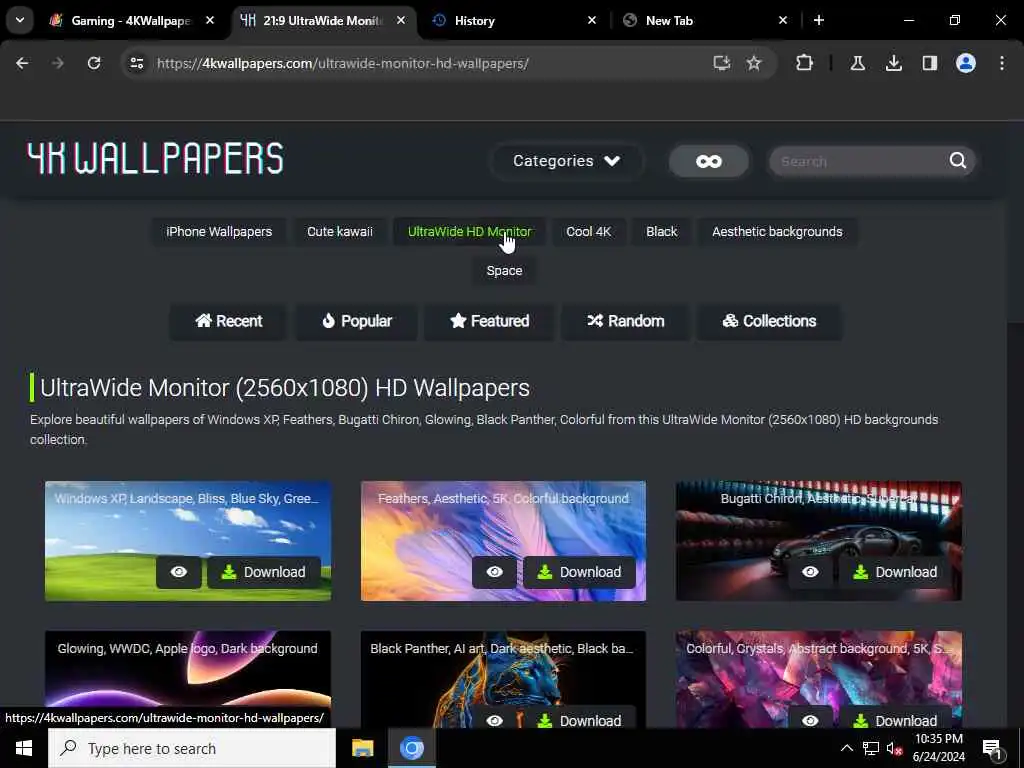This screenshot has width=1024, height=768.
Task: Open site information icon in address bar
Action: coord(136,63)
